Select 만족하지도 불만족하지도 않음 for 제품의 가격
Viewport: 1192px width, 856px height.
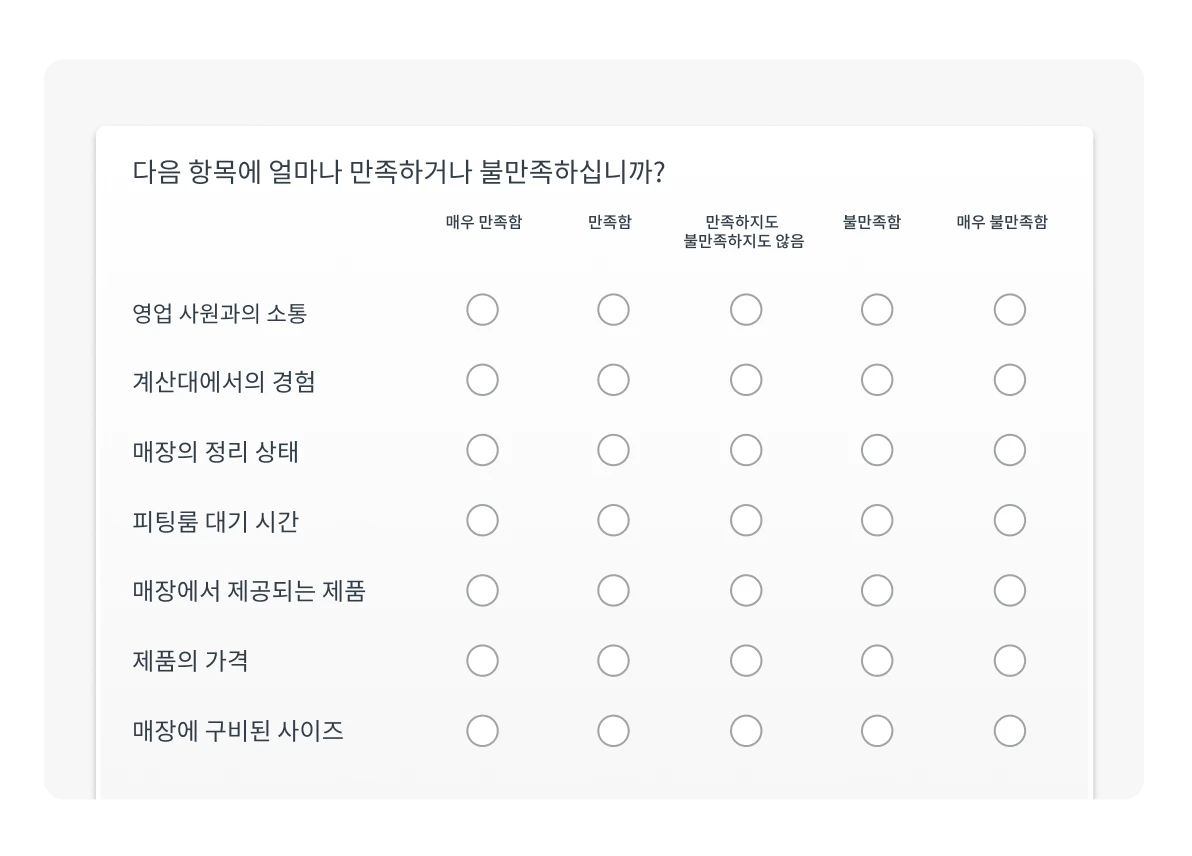(x=746, y=660)
